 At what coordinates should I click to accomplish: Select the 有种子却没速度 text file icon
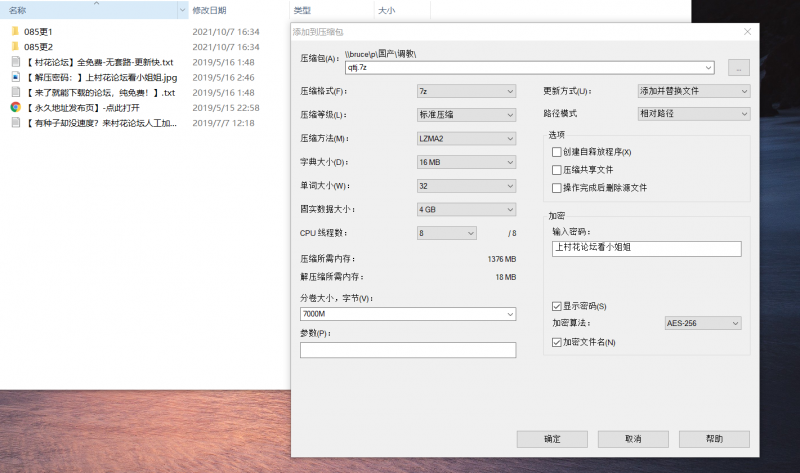(15, 122)
